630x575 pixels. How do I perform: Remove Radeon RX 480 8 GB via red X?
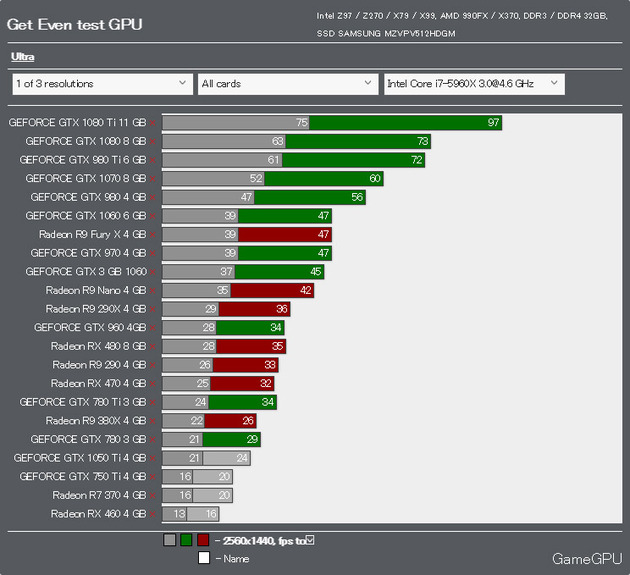153,346
